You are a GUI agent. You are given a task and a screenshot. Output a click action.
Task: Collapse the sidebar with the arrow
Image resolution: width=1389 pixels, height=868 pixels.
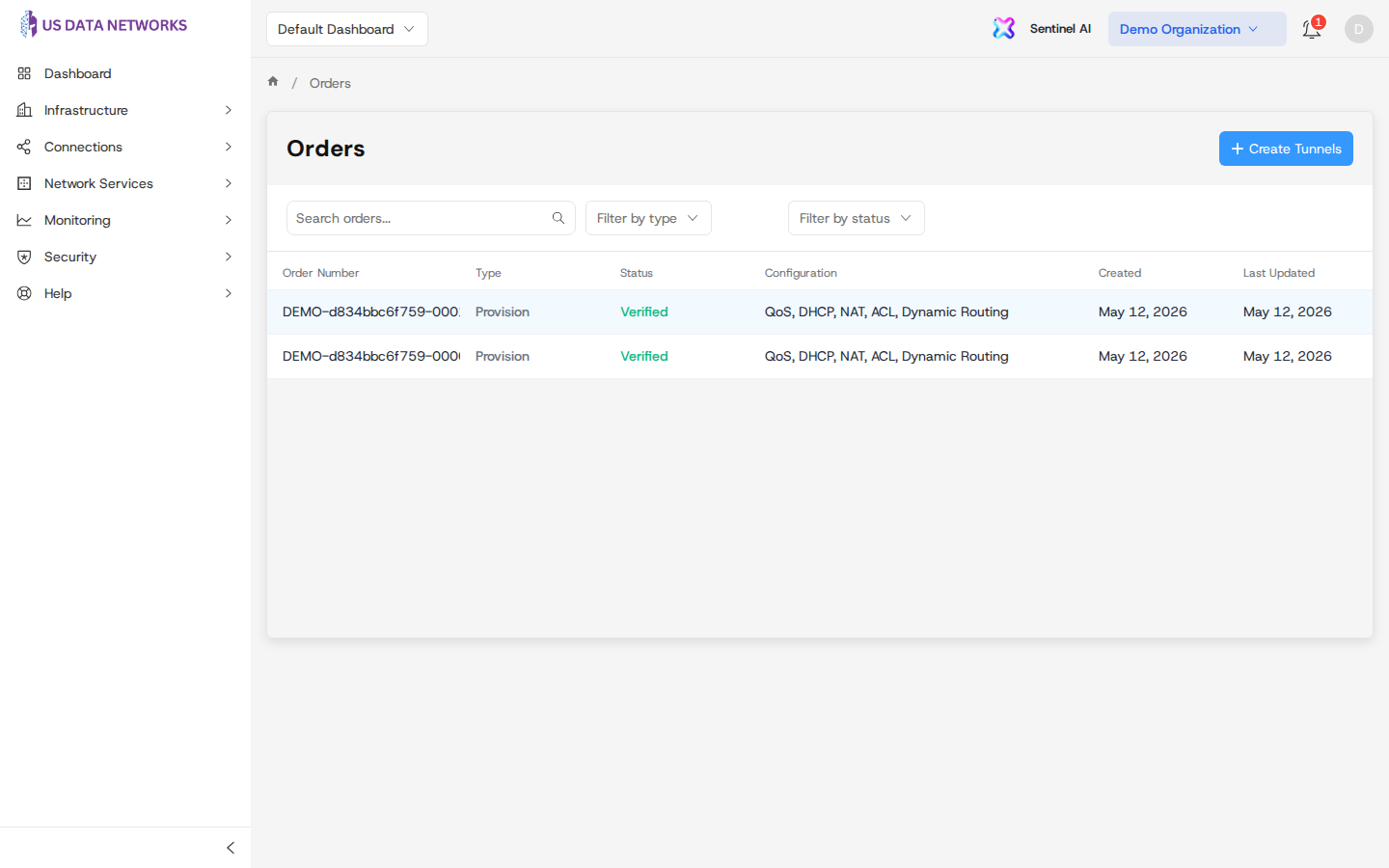tap(230, 848)
